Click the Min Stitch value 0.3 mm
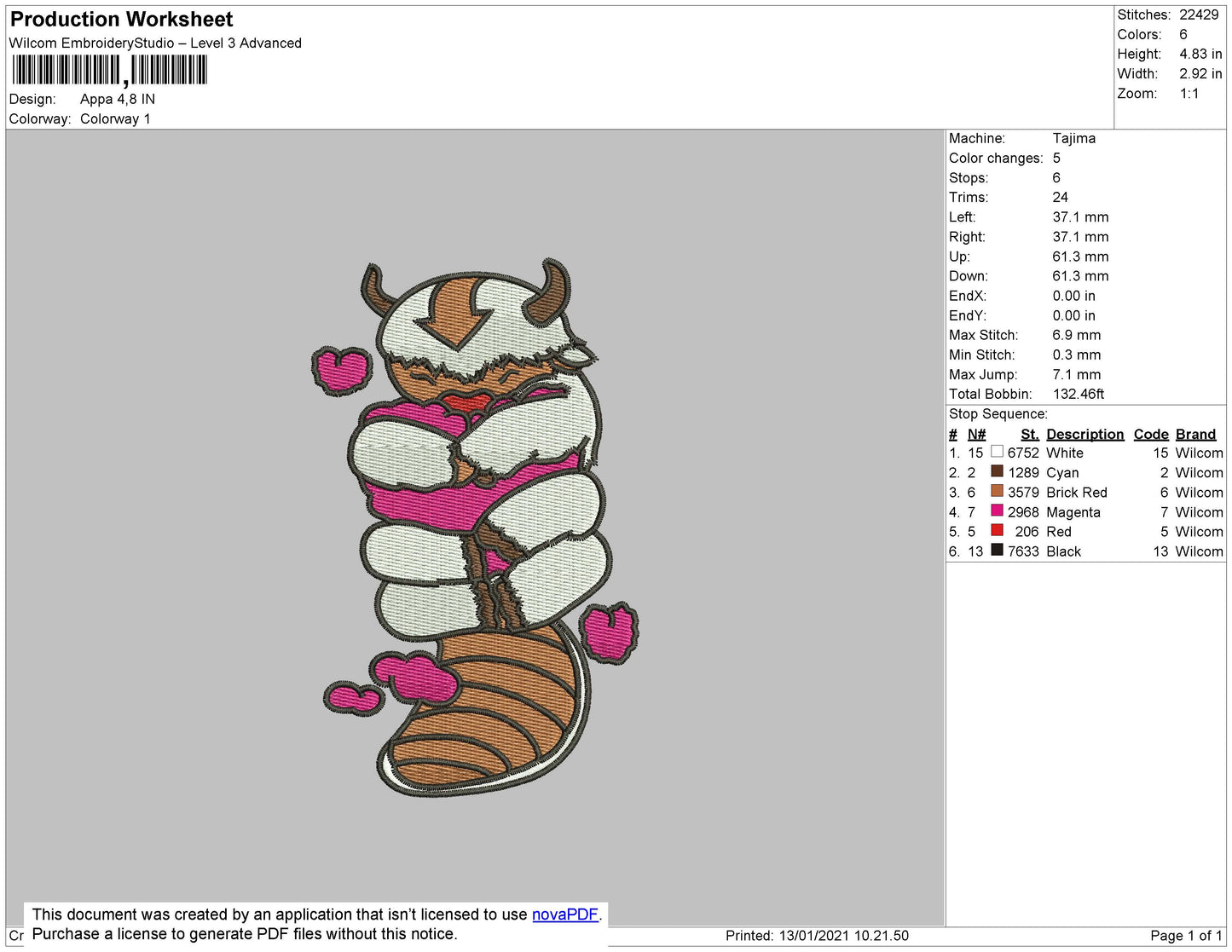The height and width of the screenshot is (952, 1232). coord(1077,355)
